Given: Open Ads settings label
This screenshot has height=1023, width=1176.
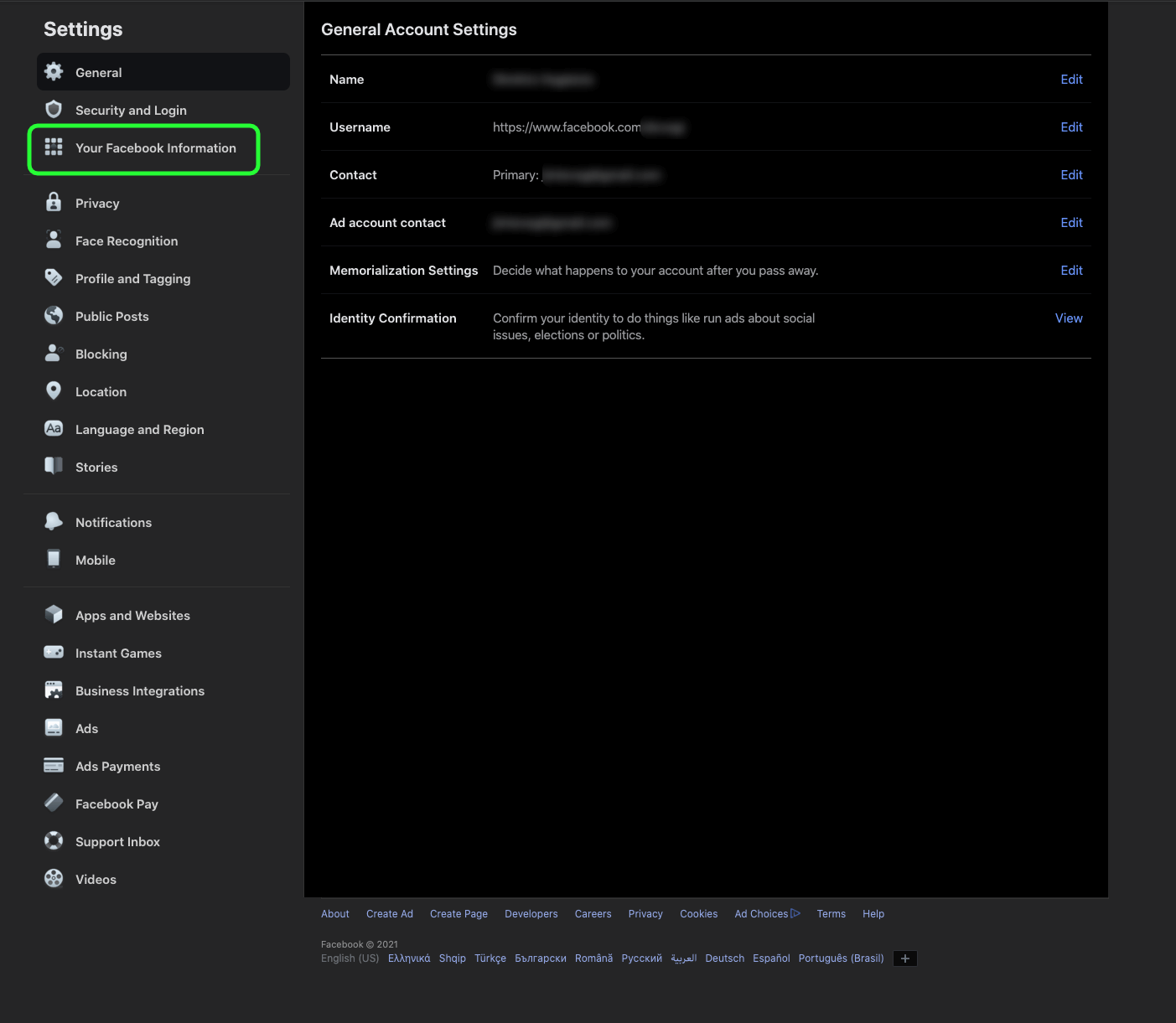Looking at the screenshot, I should 87,729.
